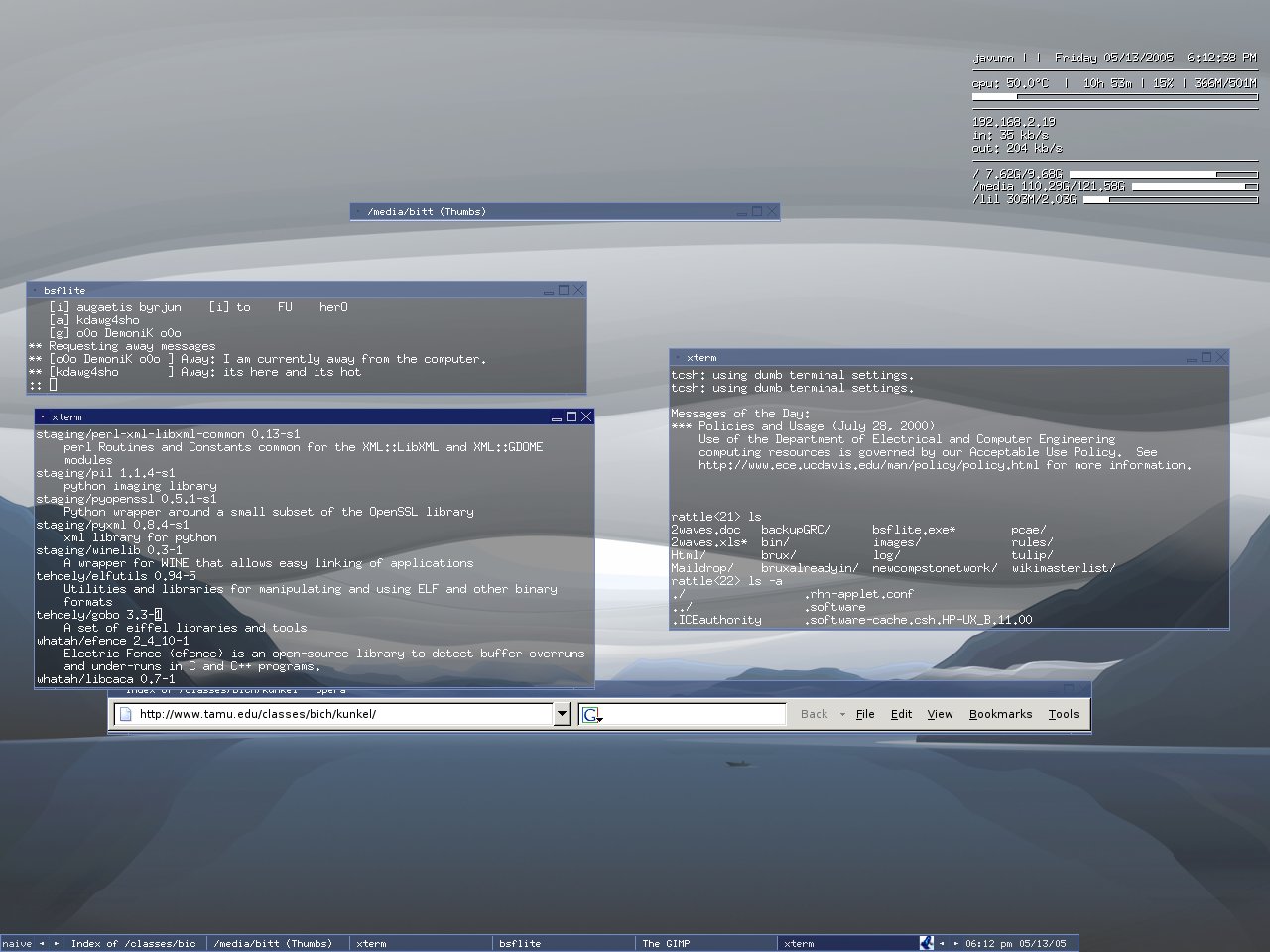
Task: Open the Bookmarks menu in Opera
Action: [x=1000, y=714]
